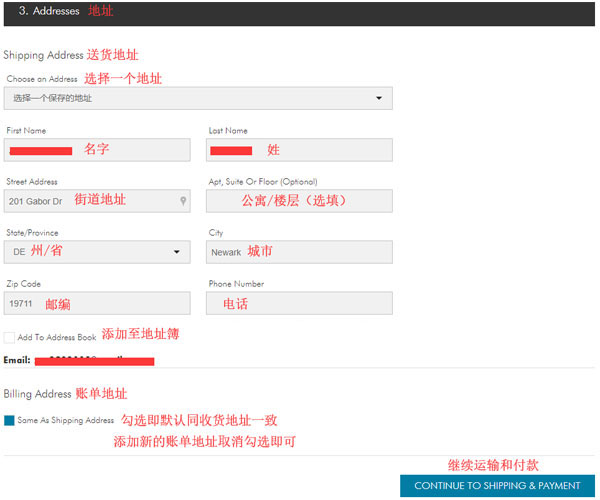Image resolution: width=600 pixels, height=500 pixels.
Task: Click Continue to Shipping & Payment button
Action: tap(497, 486)
